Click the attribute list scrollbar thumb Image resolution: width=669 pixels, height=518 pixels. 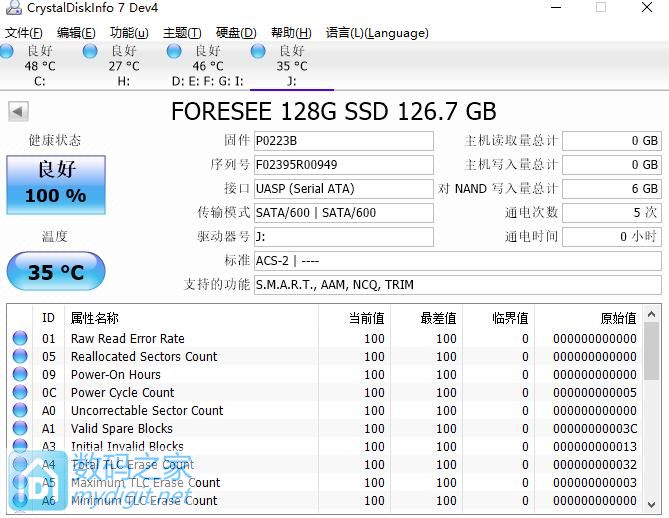tap(652, 351)
